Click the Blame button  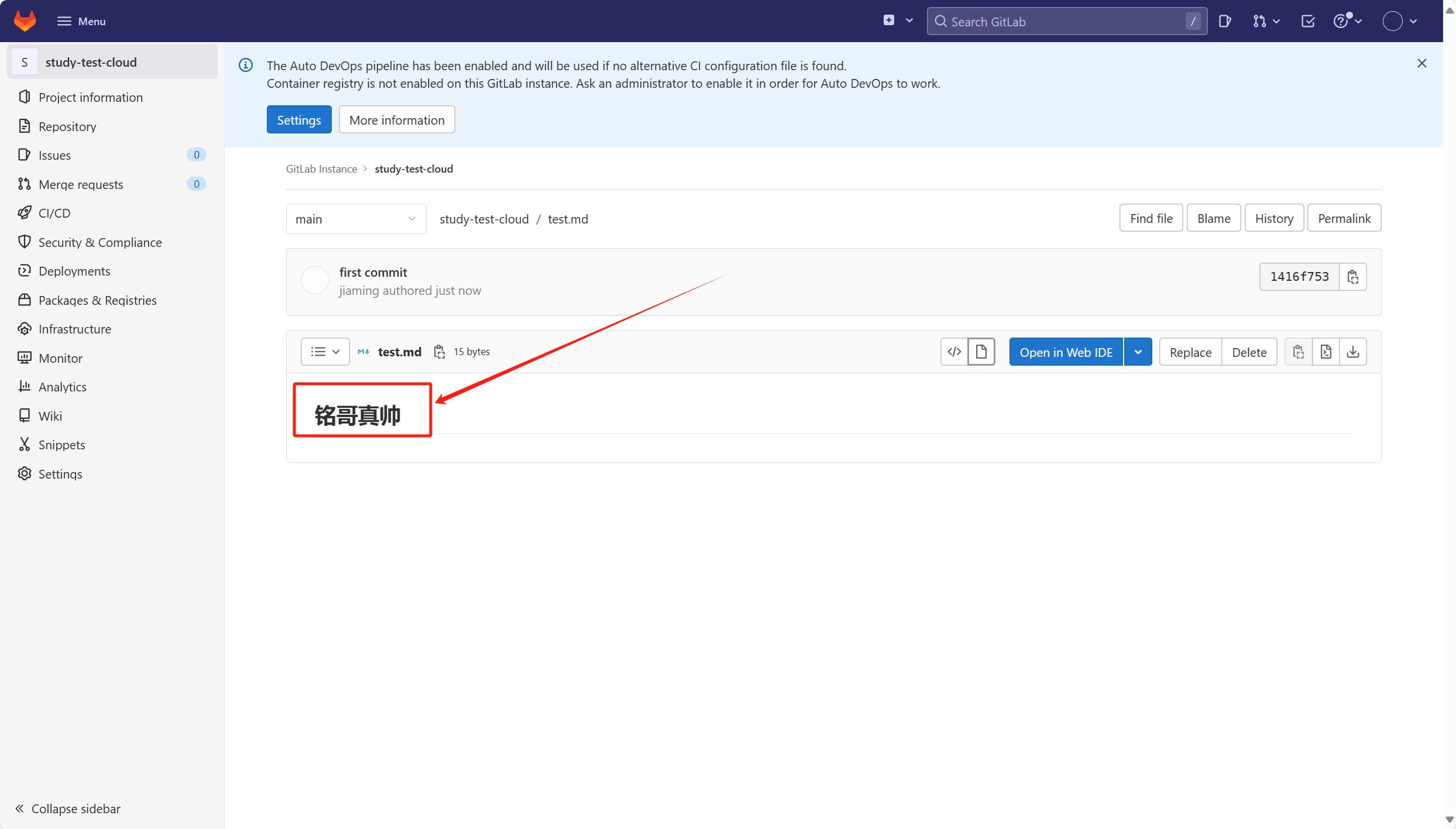point(1213,218)
